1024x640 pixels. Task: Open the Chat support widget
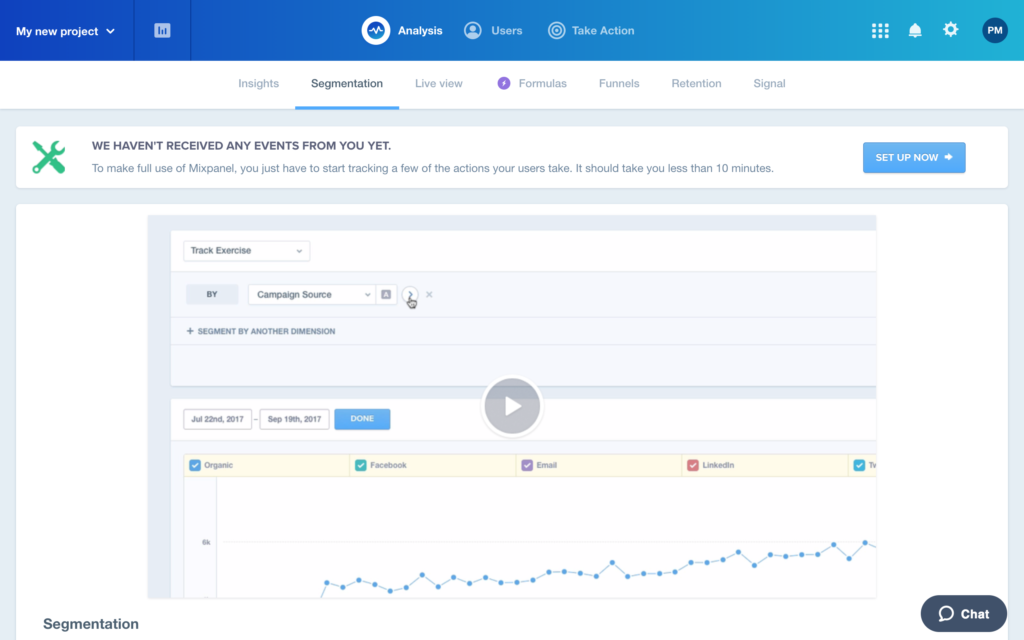pos(963,614)
